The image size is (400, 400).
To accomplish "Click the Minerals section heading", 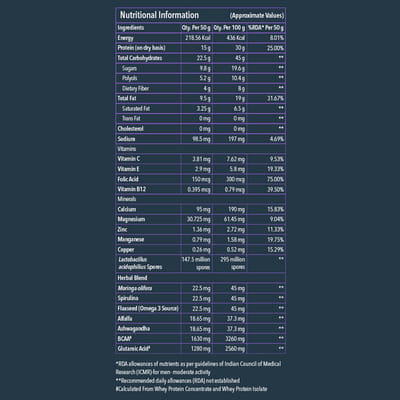I will click(127, 199).
